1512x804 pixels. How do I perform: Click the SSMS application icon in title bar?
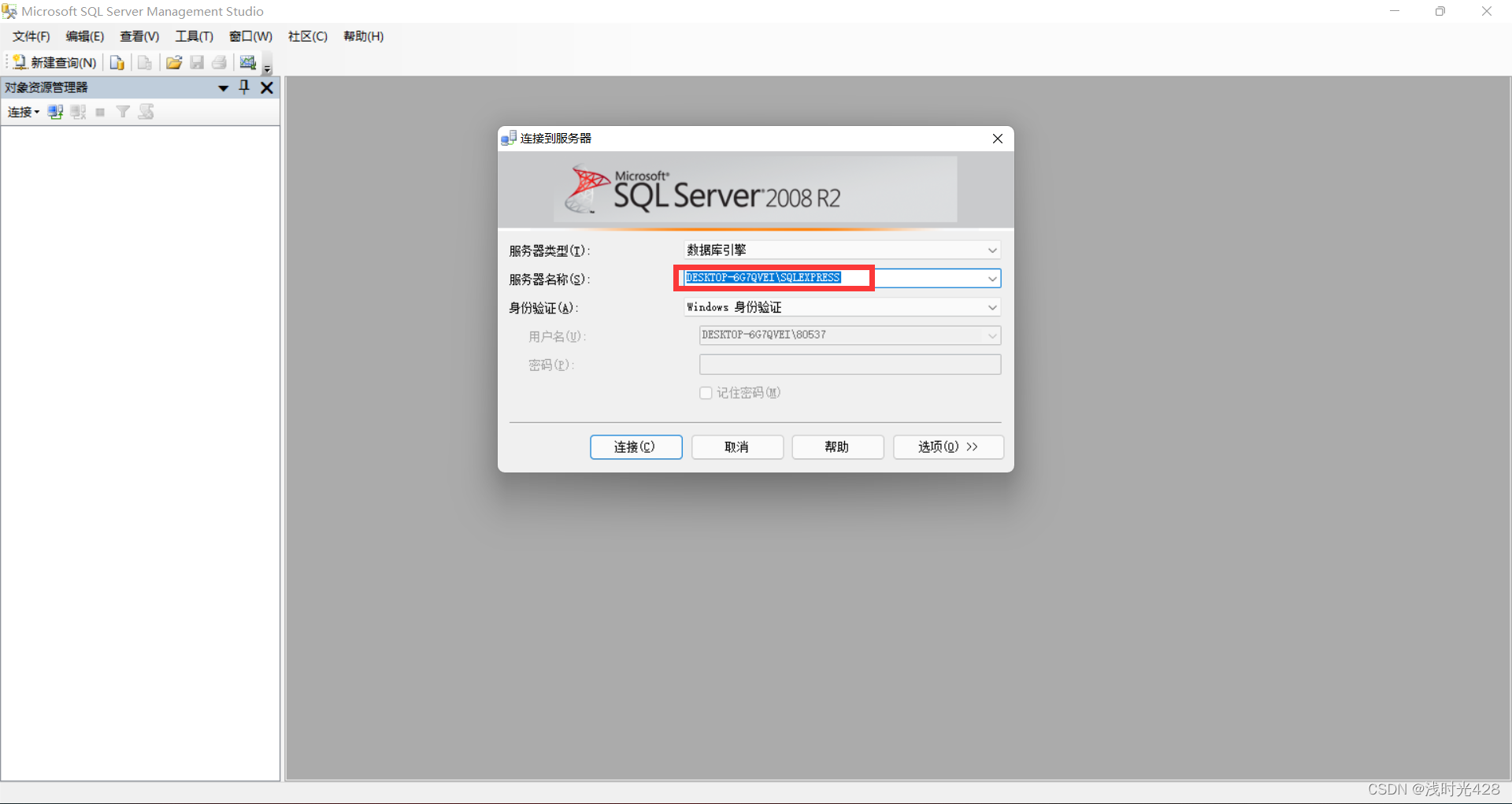9,12
